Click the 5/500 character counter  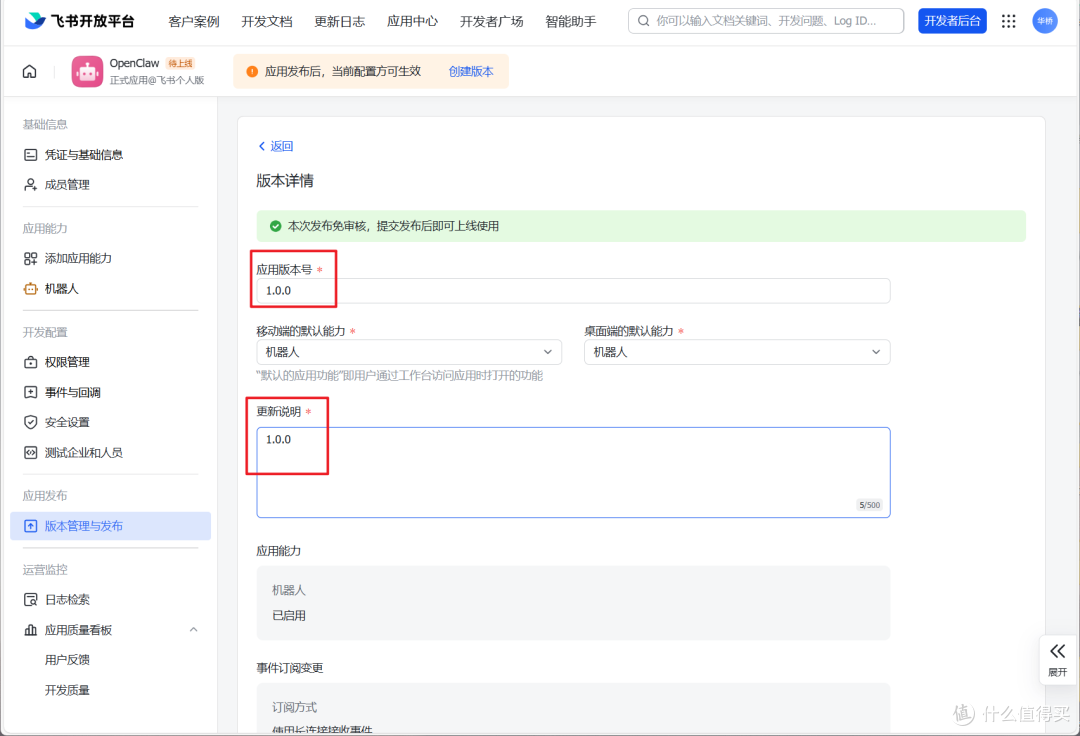click(869, 505)
